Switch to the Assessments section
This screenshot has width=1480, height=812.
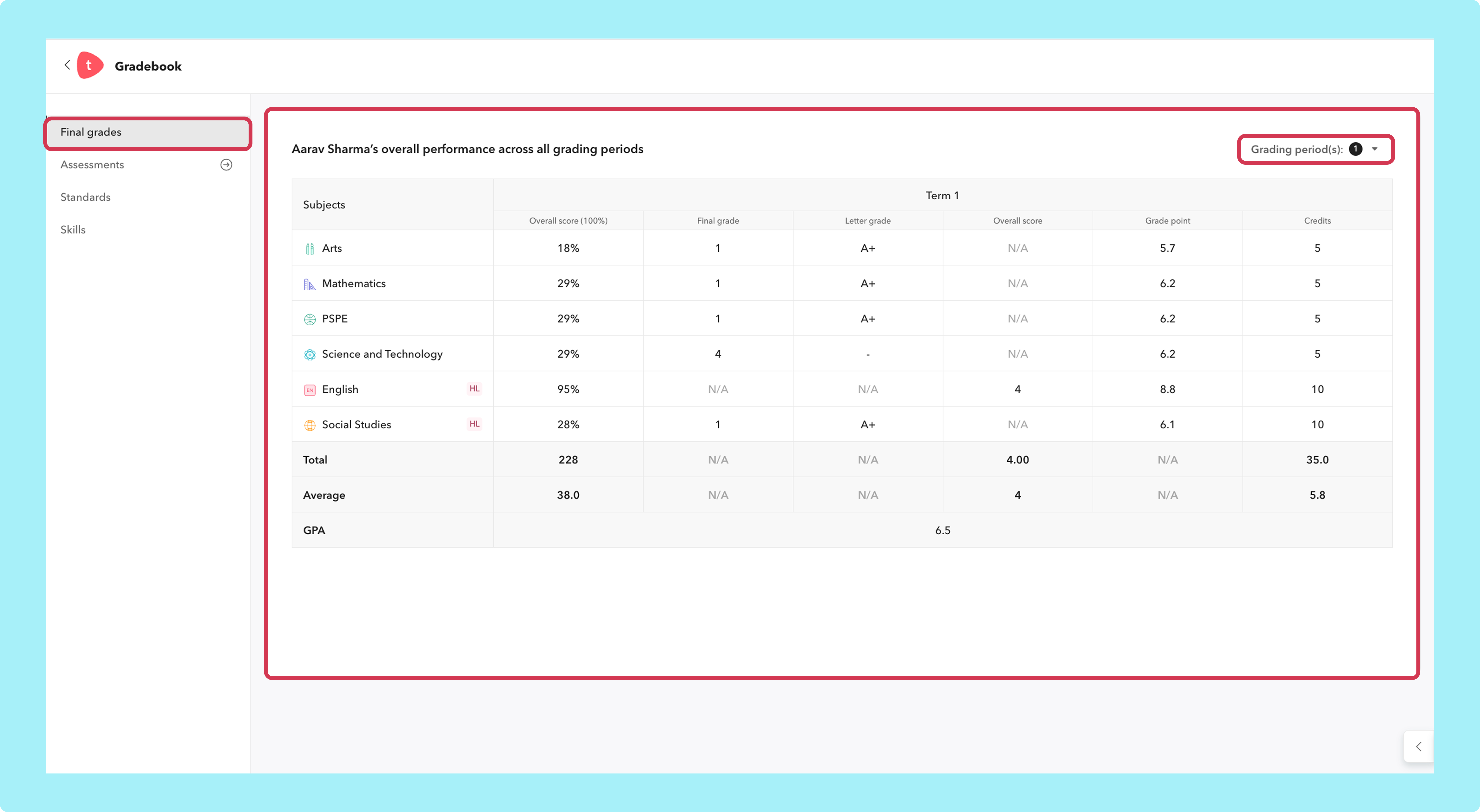pyautogui.click(x=92, y=165)
